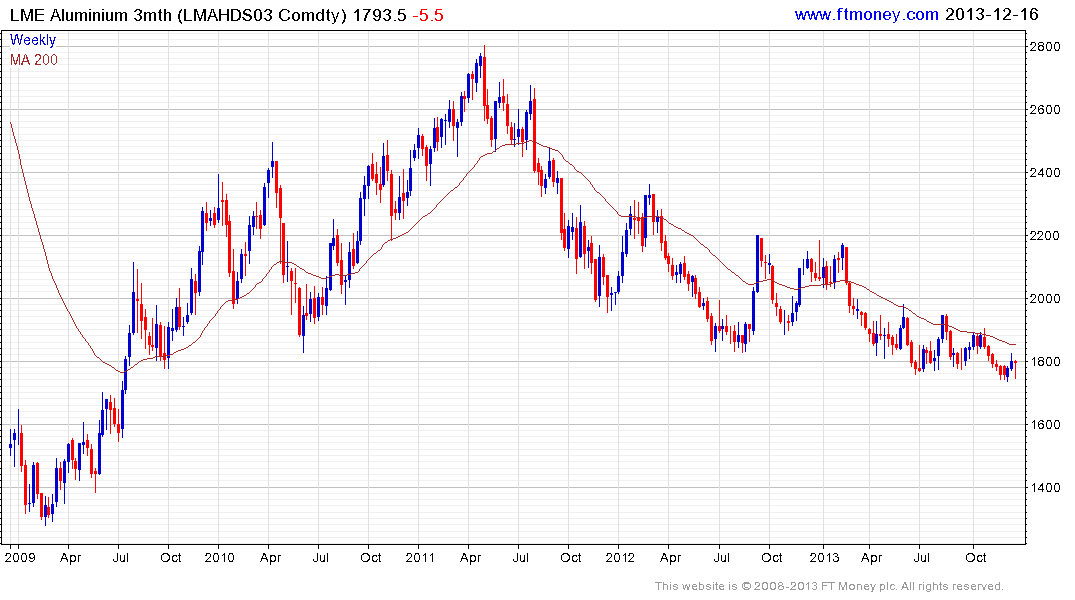
Task: Click the copyright notice FT Money plc
Action: (829, 586)
